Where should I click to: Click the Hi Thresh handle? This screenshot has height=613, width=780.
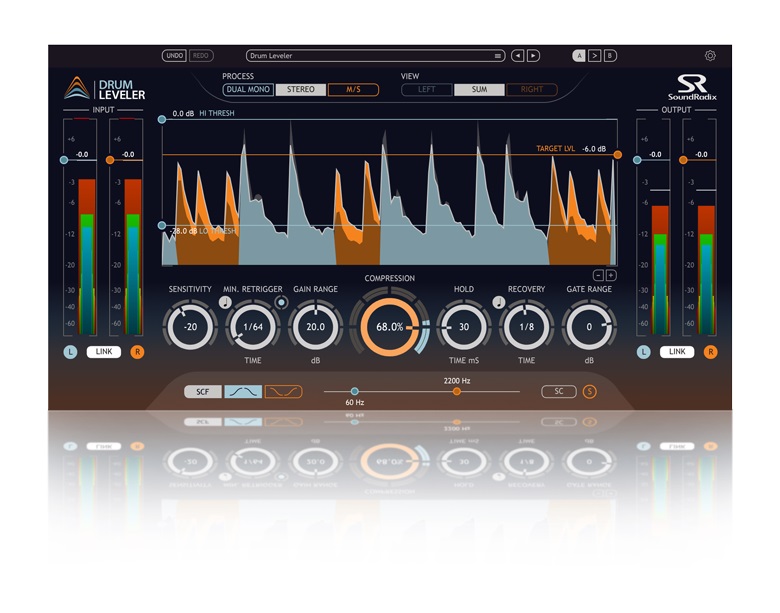pyautogui.click(x=162, y=119)
